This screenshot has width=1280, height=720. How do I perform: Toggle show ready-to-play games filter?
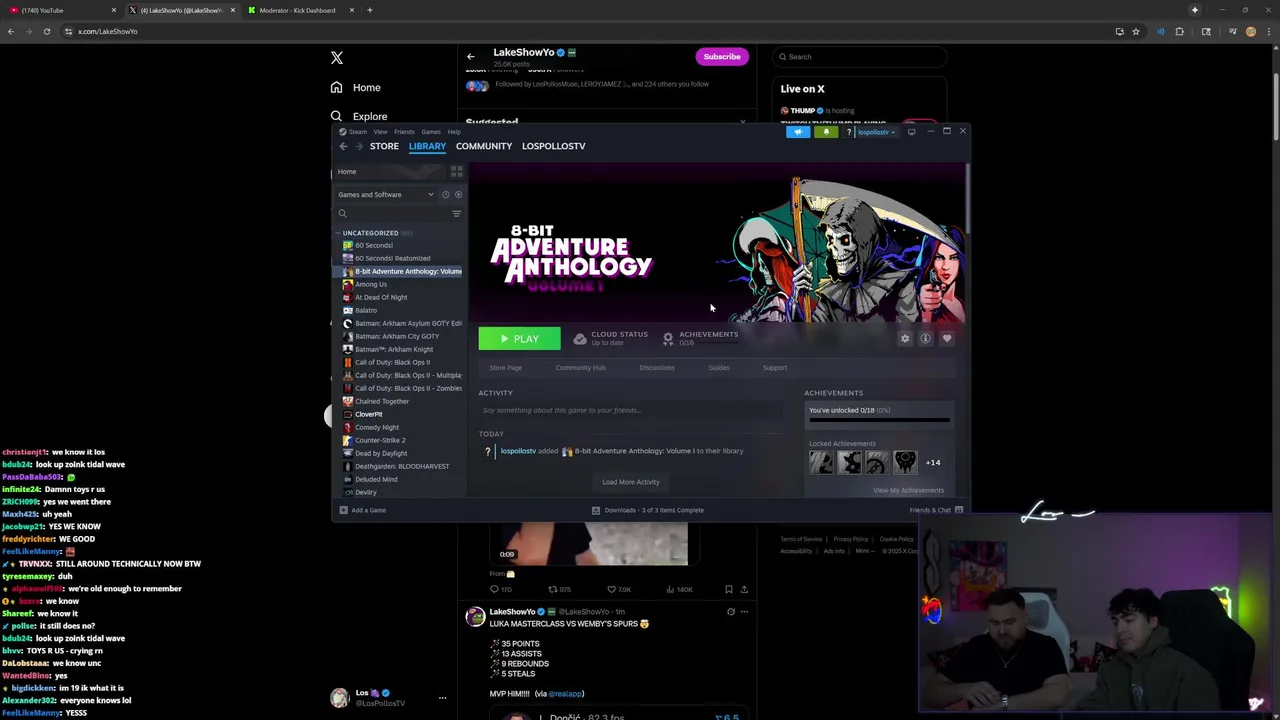[458, 195]
